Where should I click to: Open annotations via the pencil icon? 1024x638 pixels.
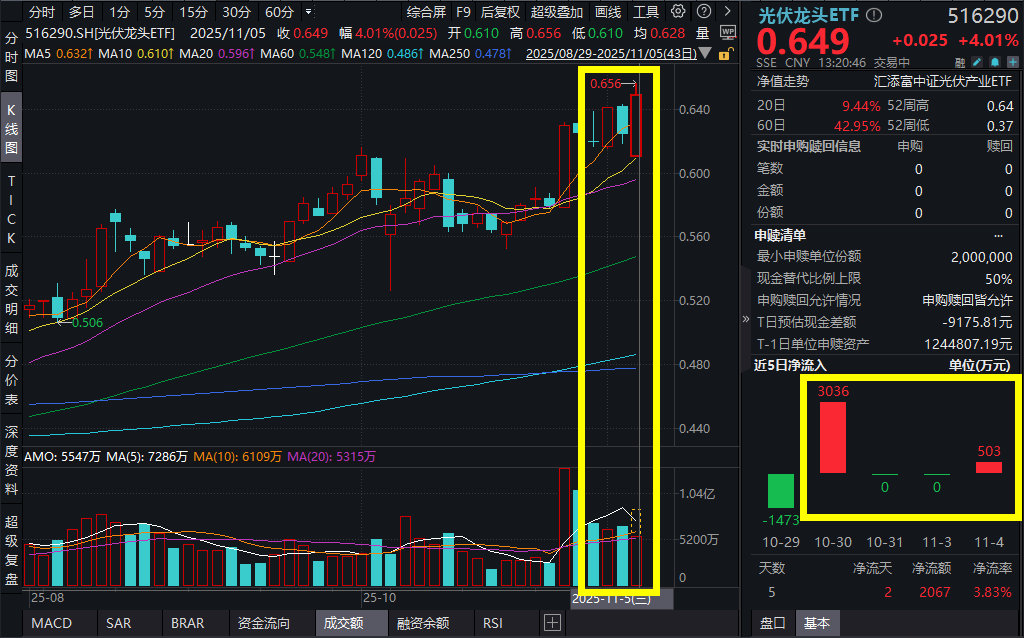[978, 62]
